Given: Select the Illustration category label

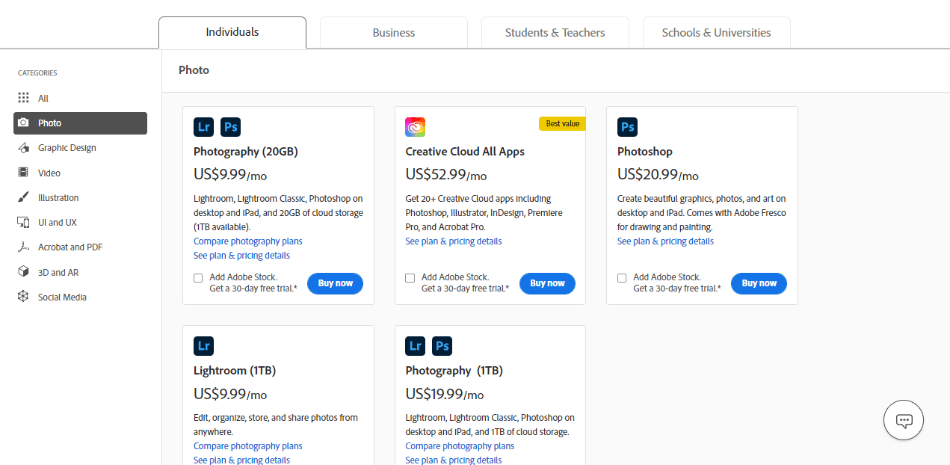Looking at the screenshot, I should [x=58, y=198].
